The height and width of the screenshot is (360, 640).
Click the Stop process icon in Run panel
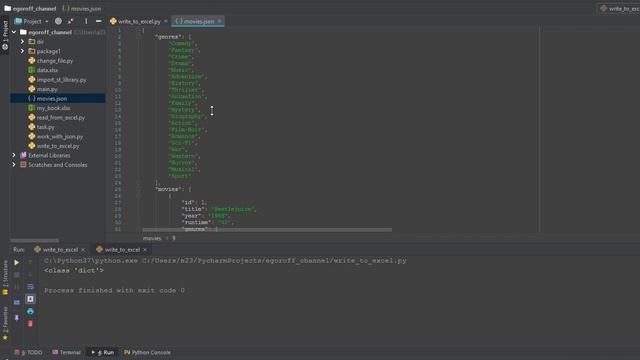point(17,275)
